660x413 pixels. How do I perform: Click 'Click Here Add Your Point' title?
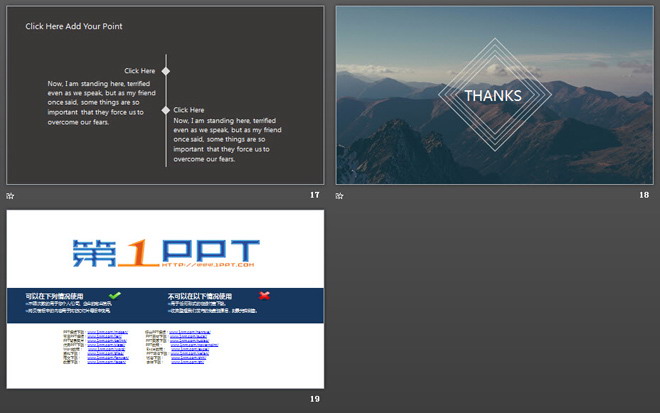(x=74, y=26)
